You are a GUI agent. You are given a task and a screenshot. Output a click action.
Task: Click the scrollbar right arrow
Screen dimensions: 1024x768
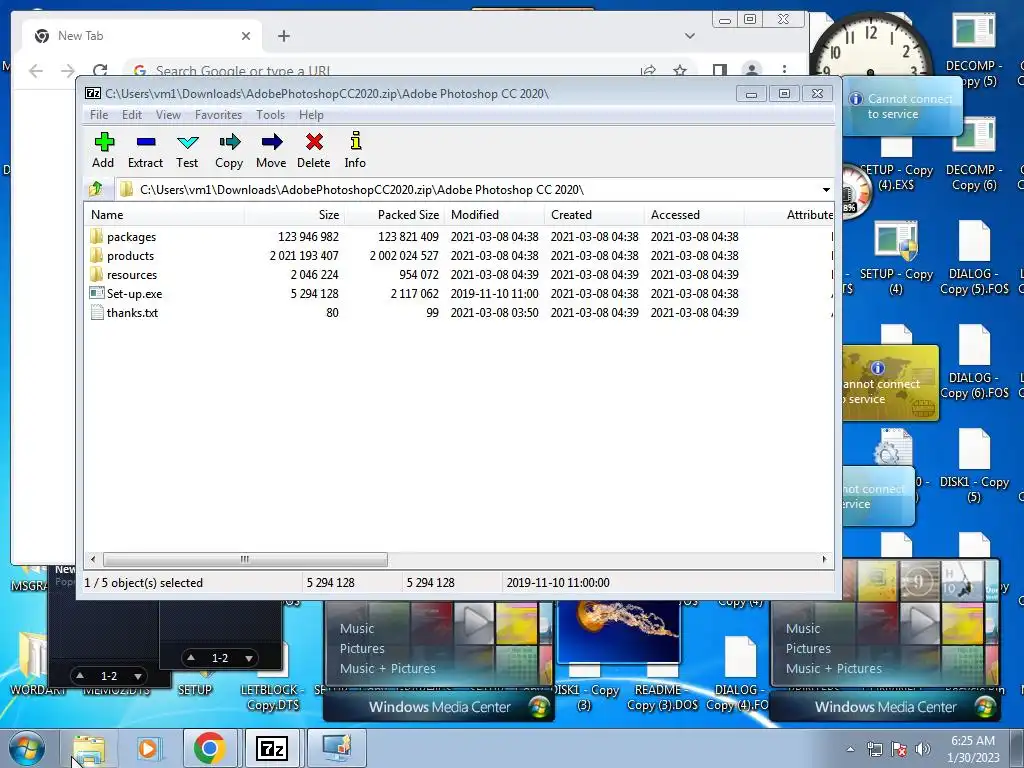(824, 560)
